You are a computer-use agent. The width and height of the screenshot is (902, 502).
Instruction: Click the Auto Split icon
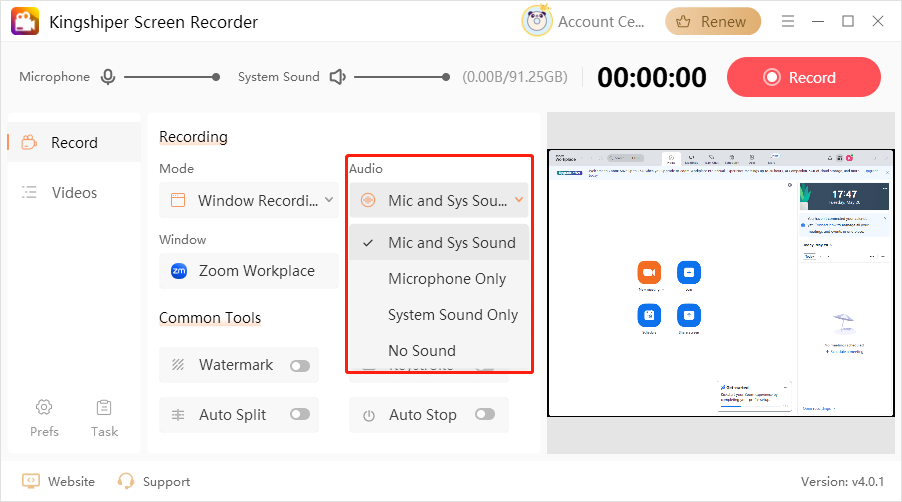178,415
